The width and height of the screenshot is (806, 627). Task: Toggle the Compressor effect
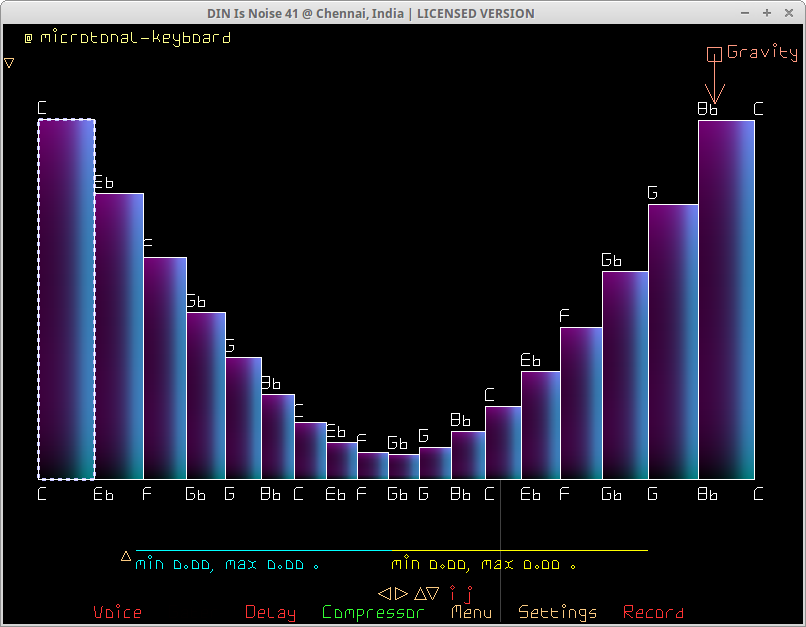[373, 612]
